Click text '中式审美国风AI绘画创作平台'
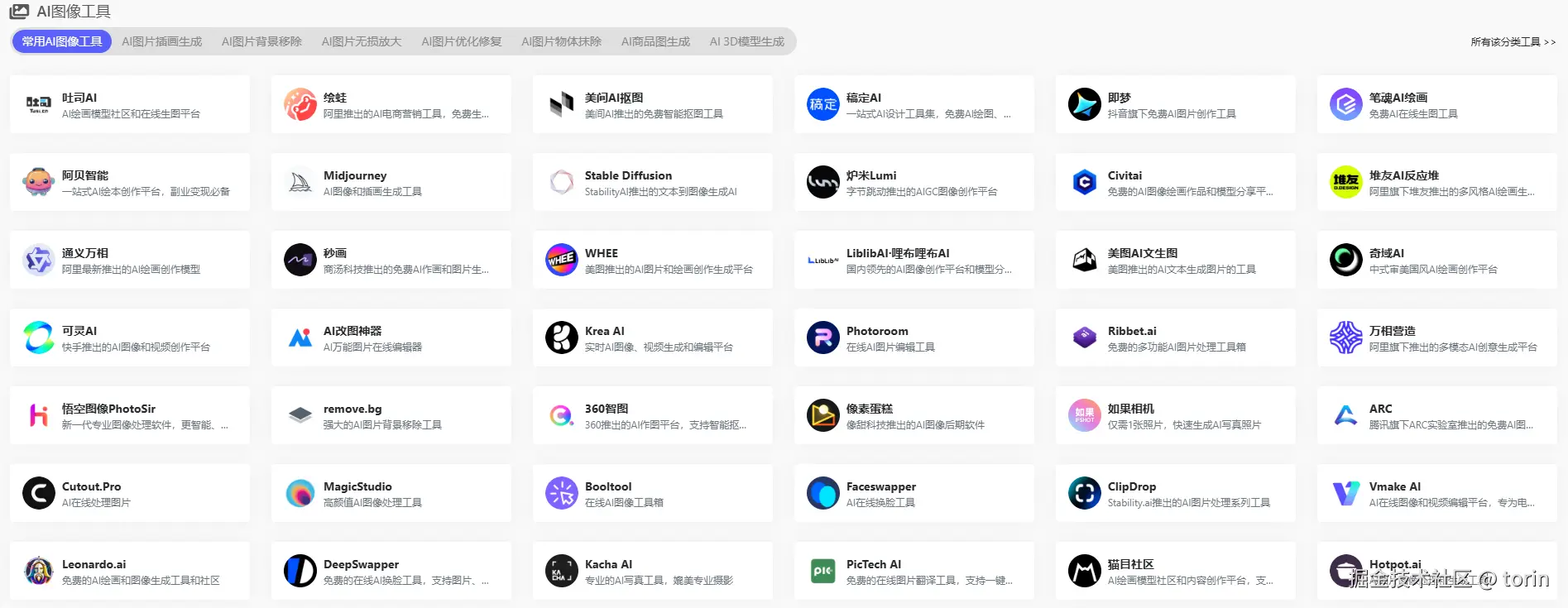The height and width of the screenshot is (608, 1568). coord(1433,270)
